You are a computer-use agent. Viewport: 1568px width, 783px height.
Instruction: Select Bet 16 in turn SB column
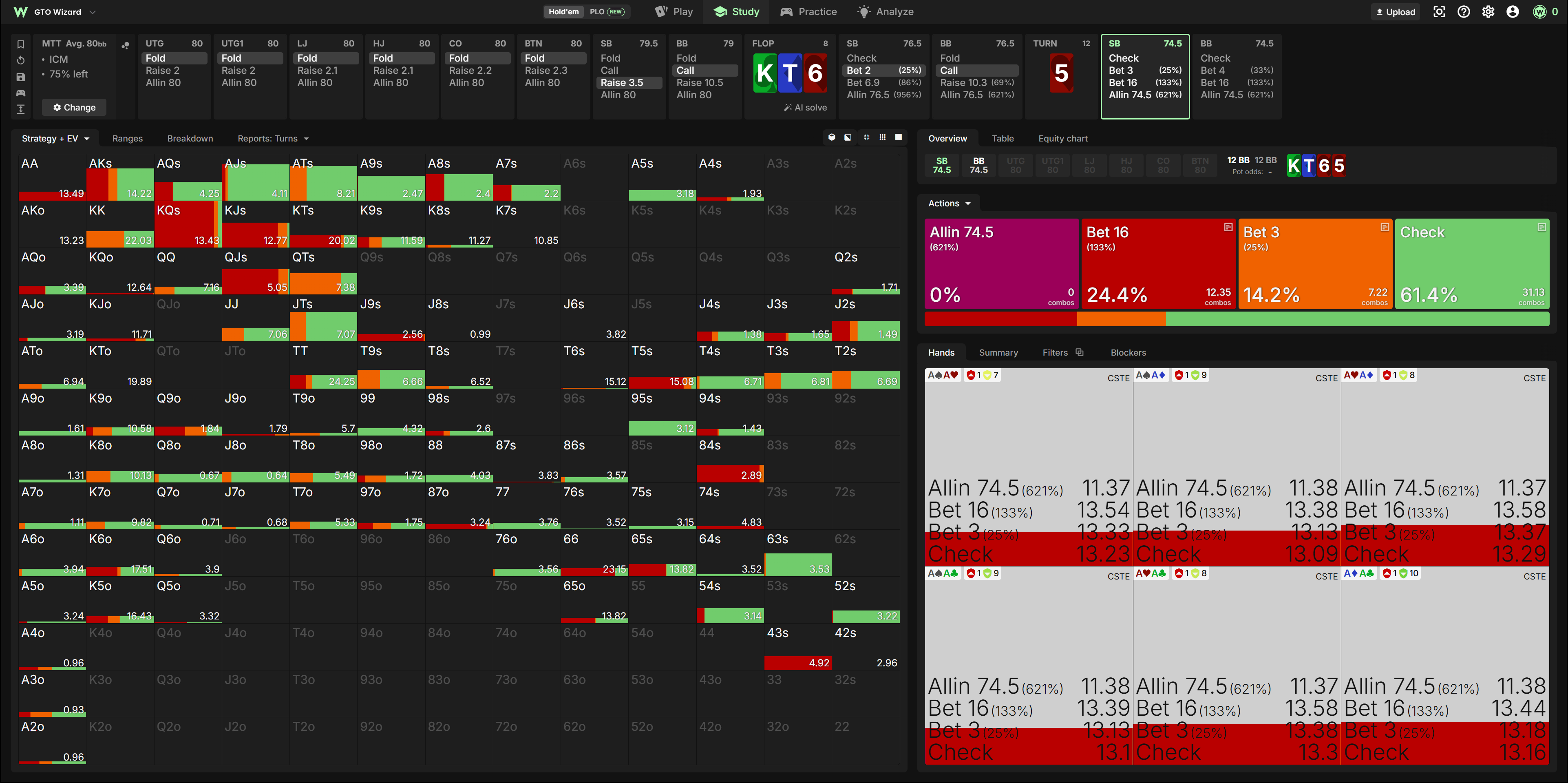pyautogui.click(x=1144, y=83)
